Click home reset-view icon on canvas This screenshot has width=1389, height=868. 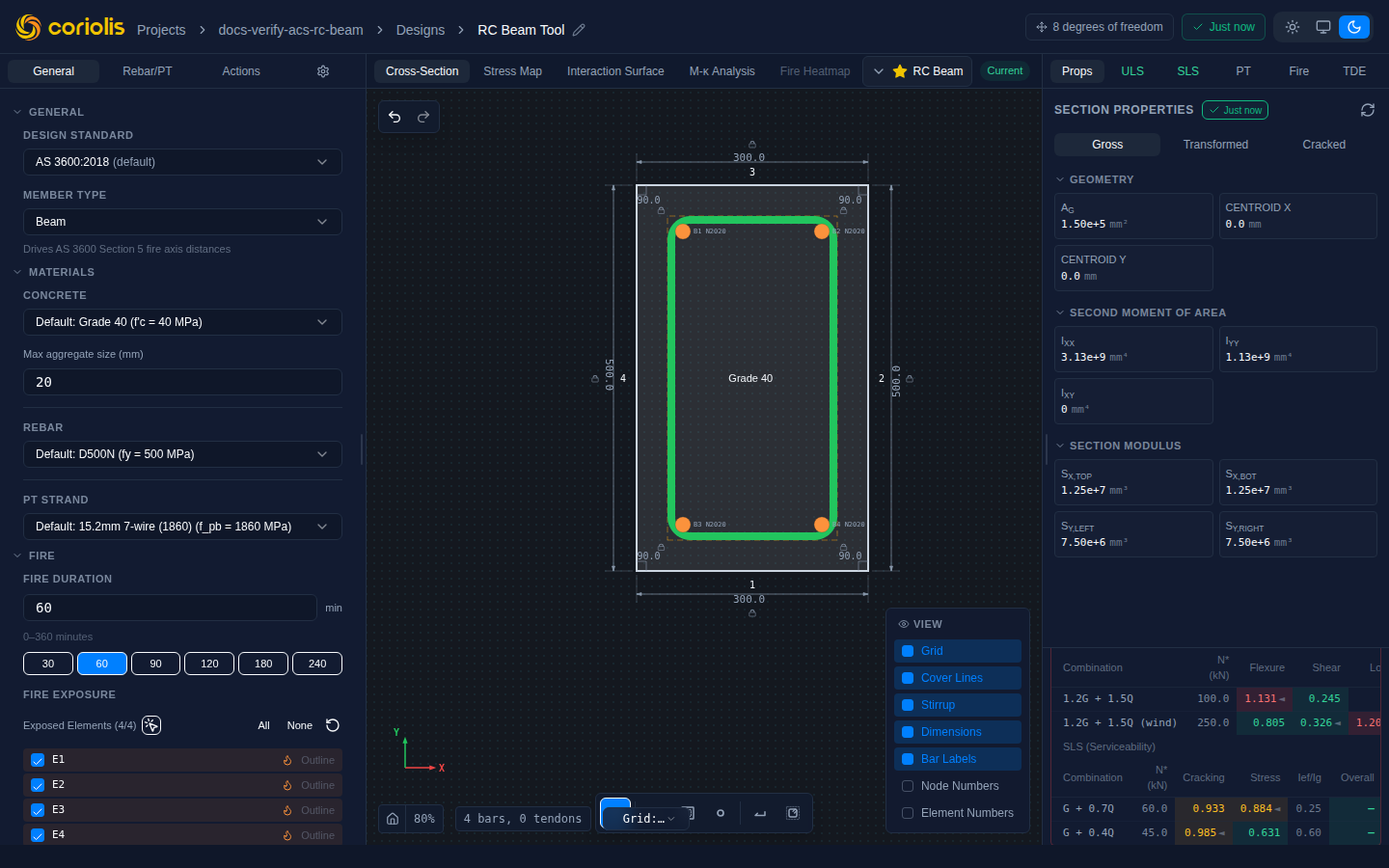[393, 819]
